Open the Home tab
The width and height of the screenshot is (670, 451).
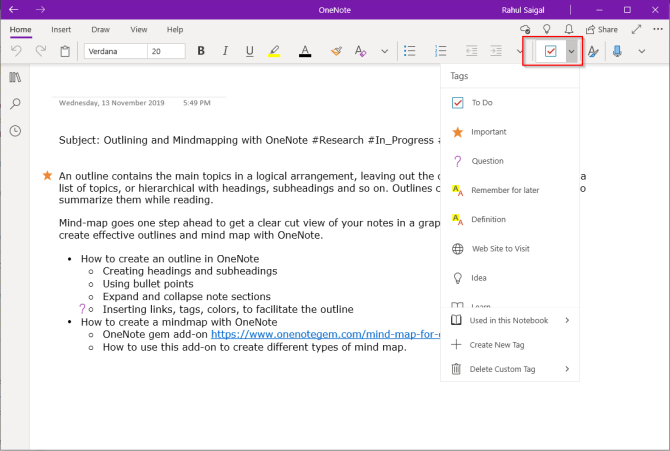pos(21,29)
